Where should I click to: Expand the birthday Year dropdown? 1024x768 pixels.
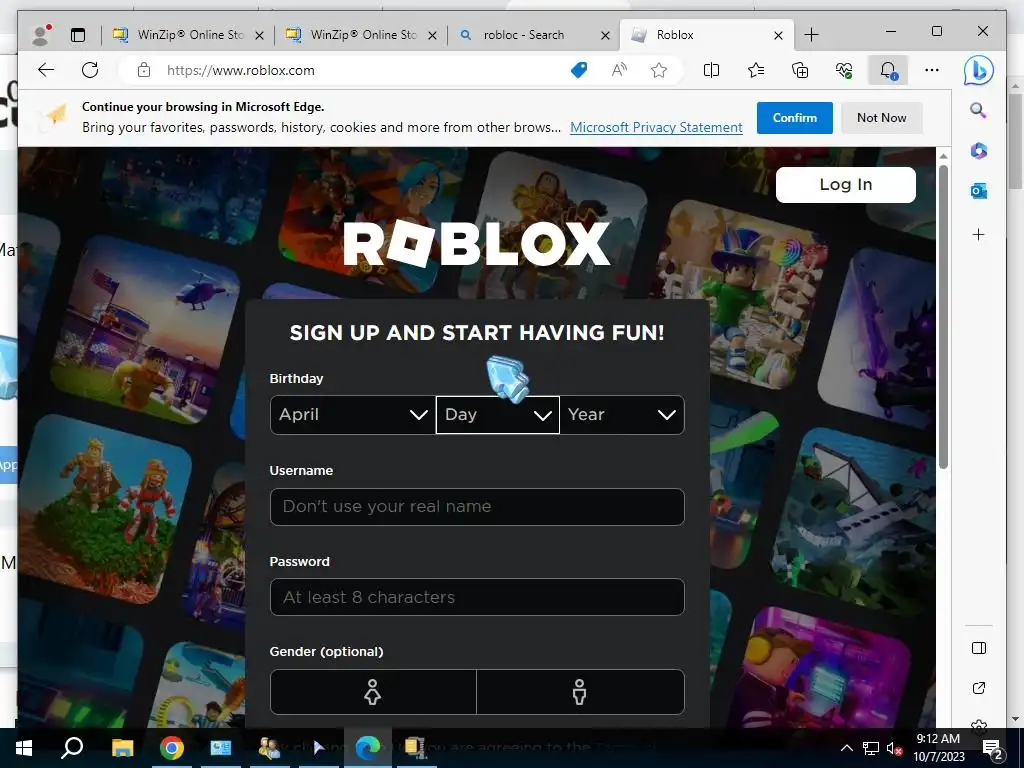[x=622, y=415]
